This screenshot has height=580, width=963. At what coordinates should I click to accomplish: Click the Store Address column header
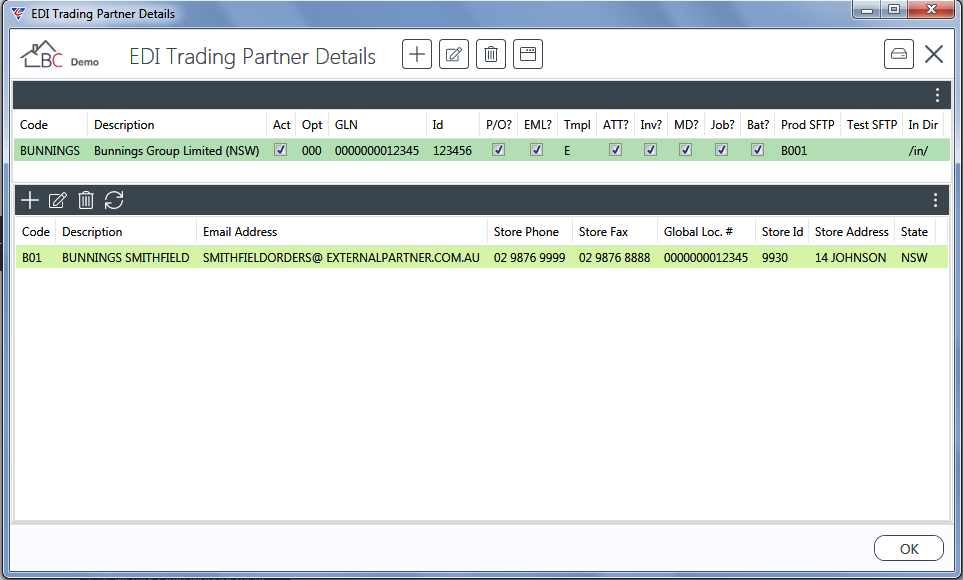click(x=852, y=232)
